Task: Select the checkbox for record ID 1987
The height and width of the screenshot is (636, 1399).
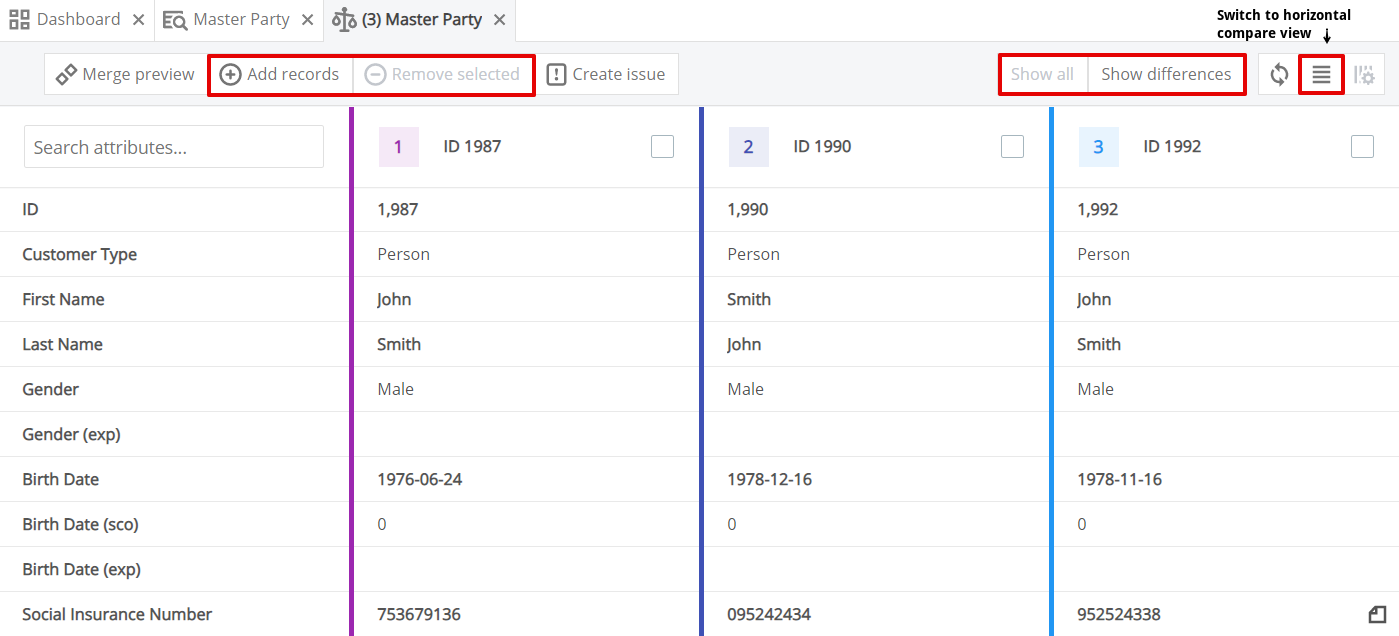Action: (x=662, y=146)
